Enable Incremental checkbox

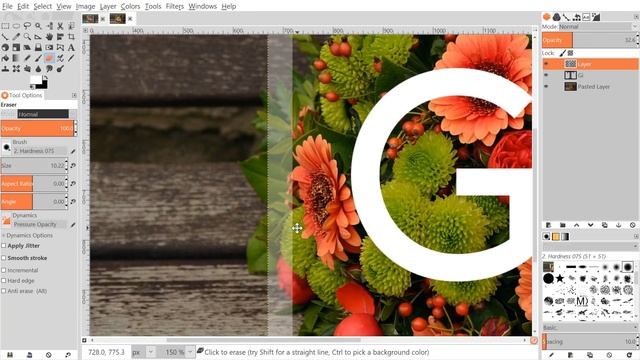(4, 270)
